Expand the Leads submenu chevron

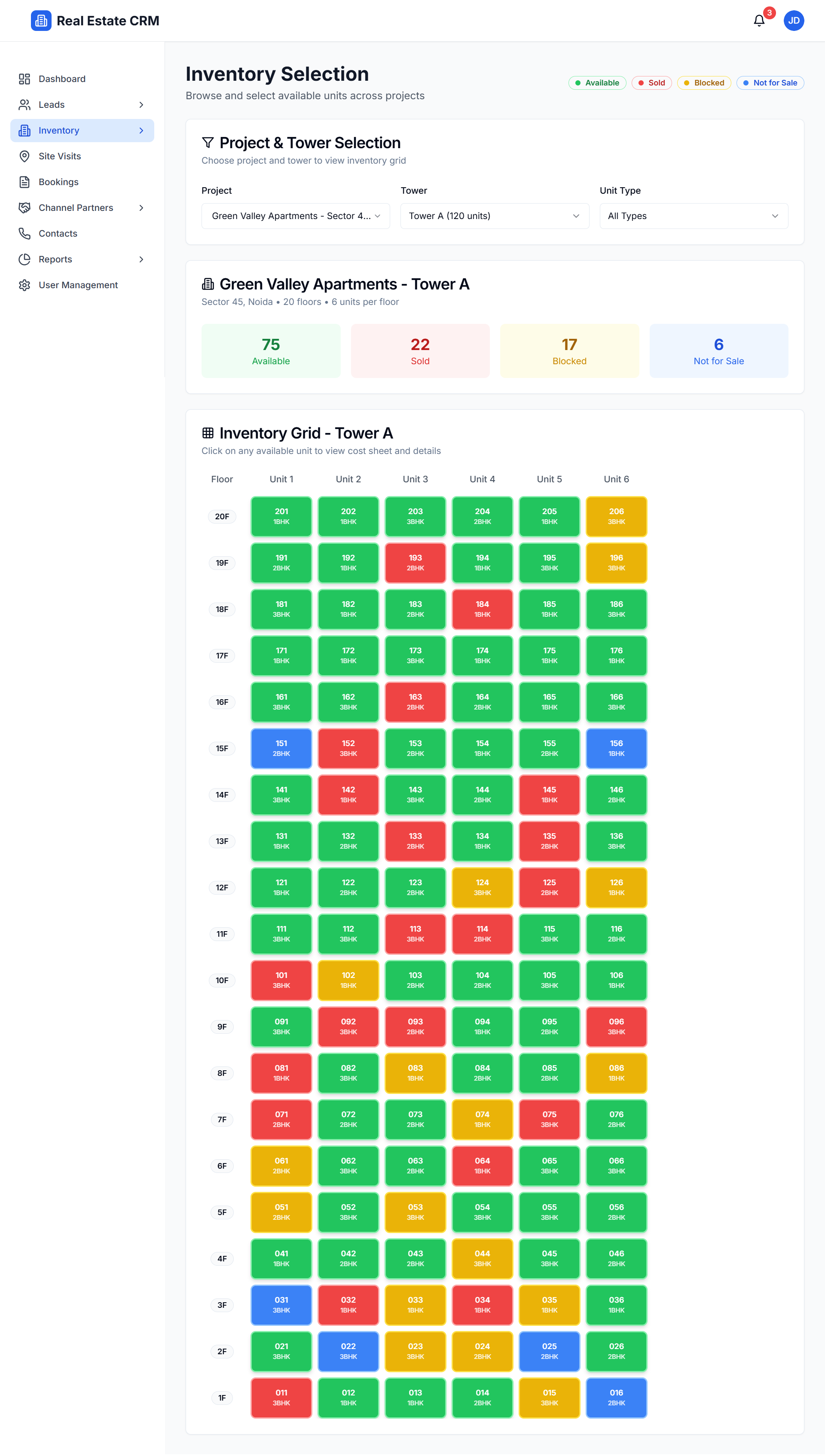pyautogui.click(x=141, y=105)
